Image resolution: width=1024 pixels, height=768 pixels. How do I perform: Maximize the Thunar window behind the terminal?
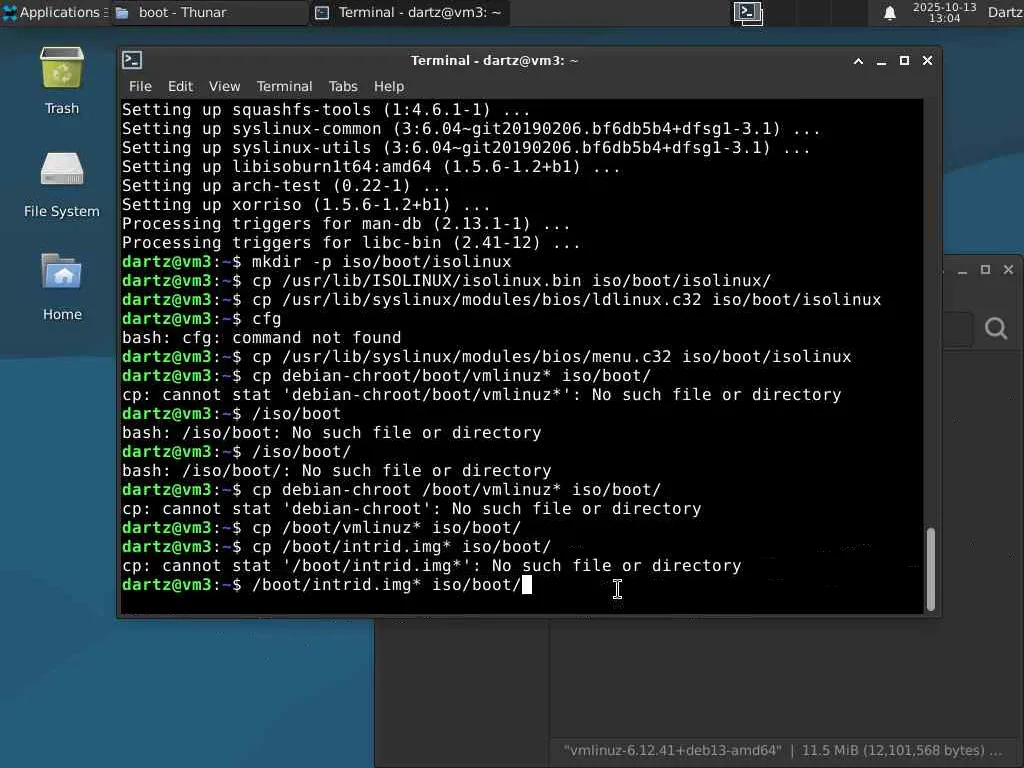click(x=985, y=270)
